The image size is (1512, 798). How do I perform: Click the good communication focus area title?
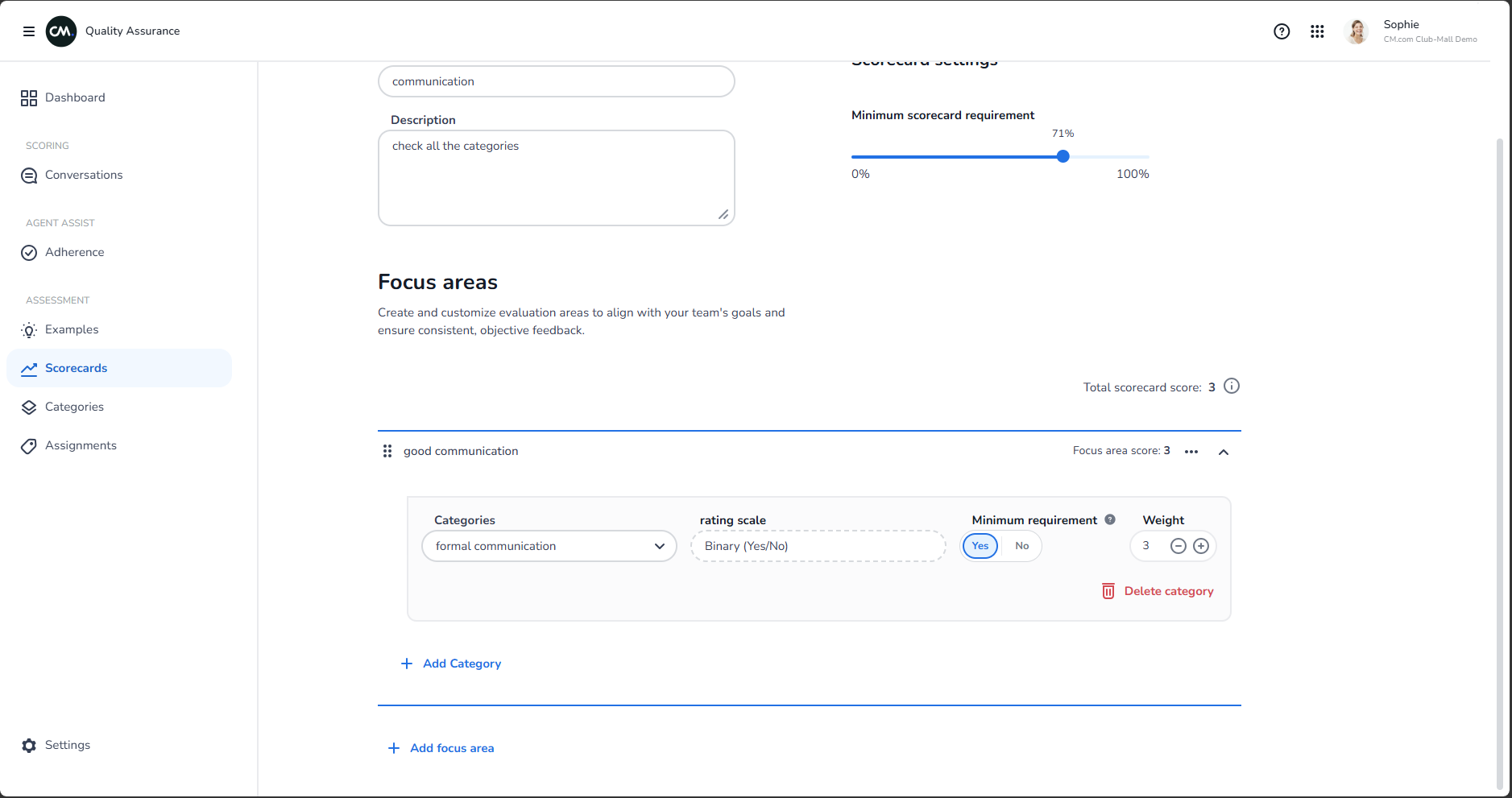[461, 451]
